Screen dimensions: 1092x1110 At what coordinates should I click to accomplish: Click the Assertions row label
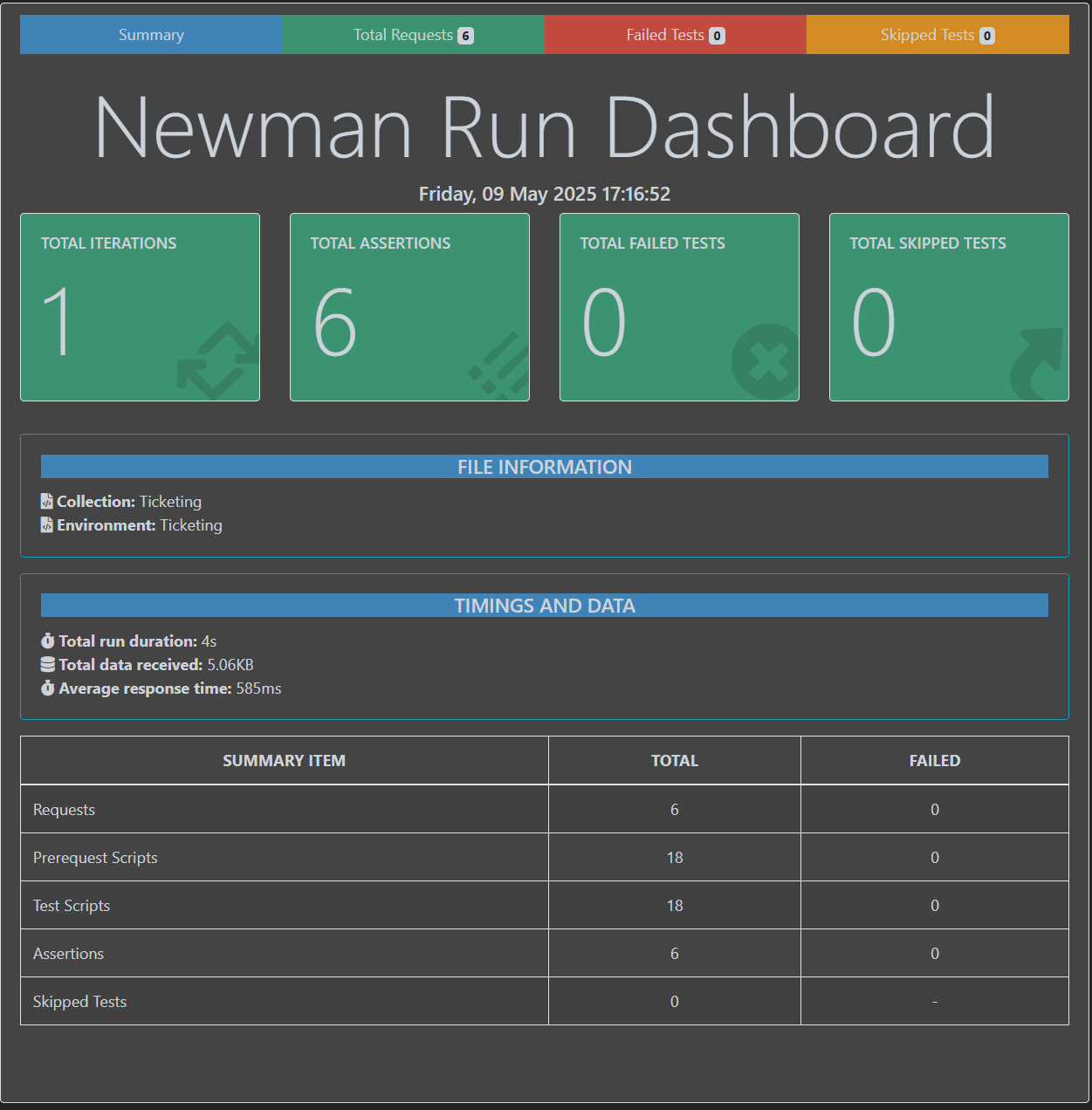(x=69, y=954)
